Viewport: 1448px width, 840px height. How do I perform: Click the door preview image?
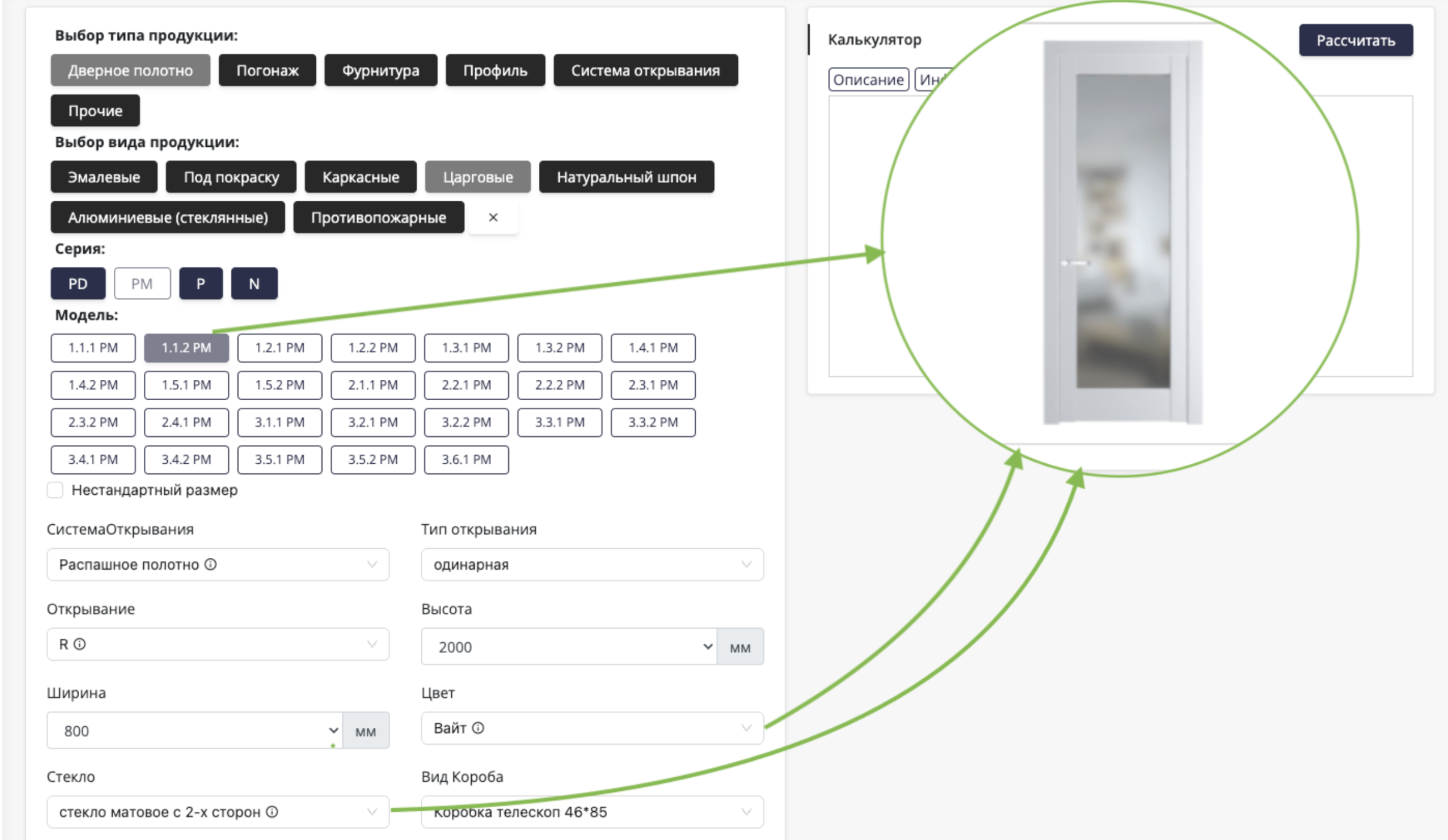[1122, 232]
